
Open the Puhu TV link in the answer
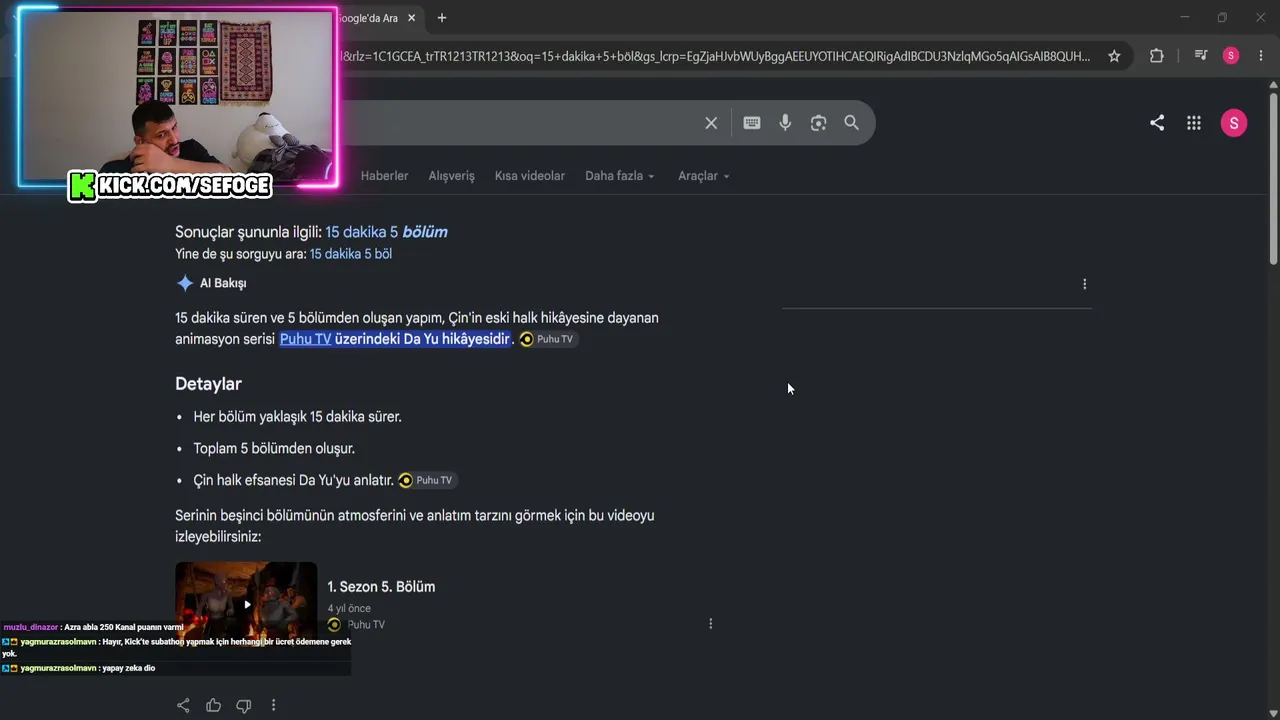[305, 339]
